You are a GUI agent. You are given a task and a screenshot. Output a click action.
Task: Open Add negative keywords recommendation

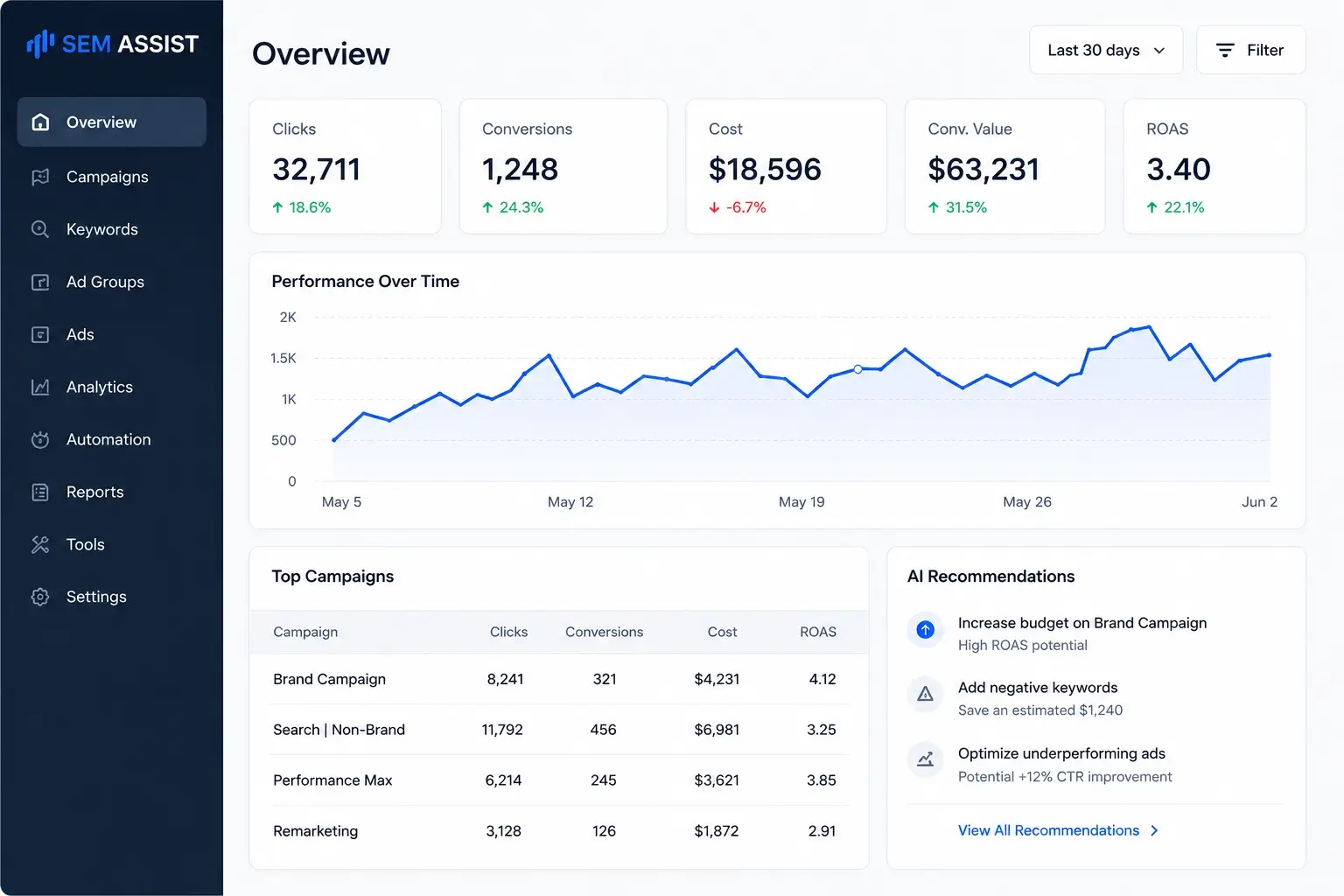[1038, 688]
